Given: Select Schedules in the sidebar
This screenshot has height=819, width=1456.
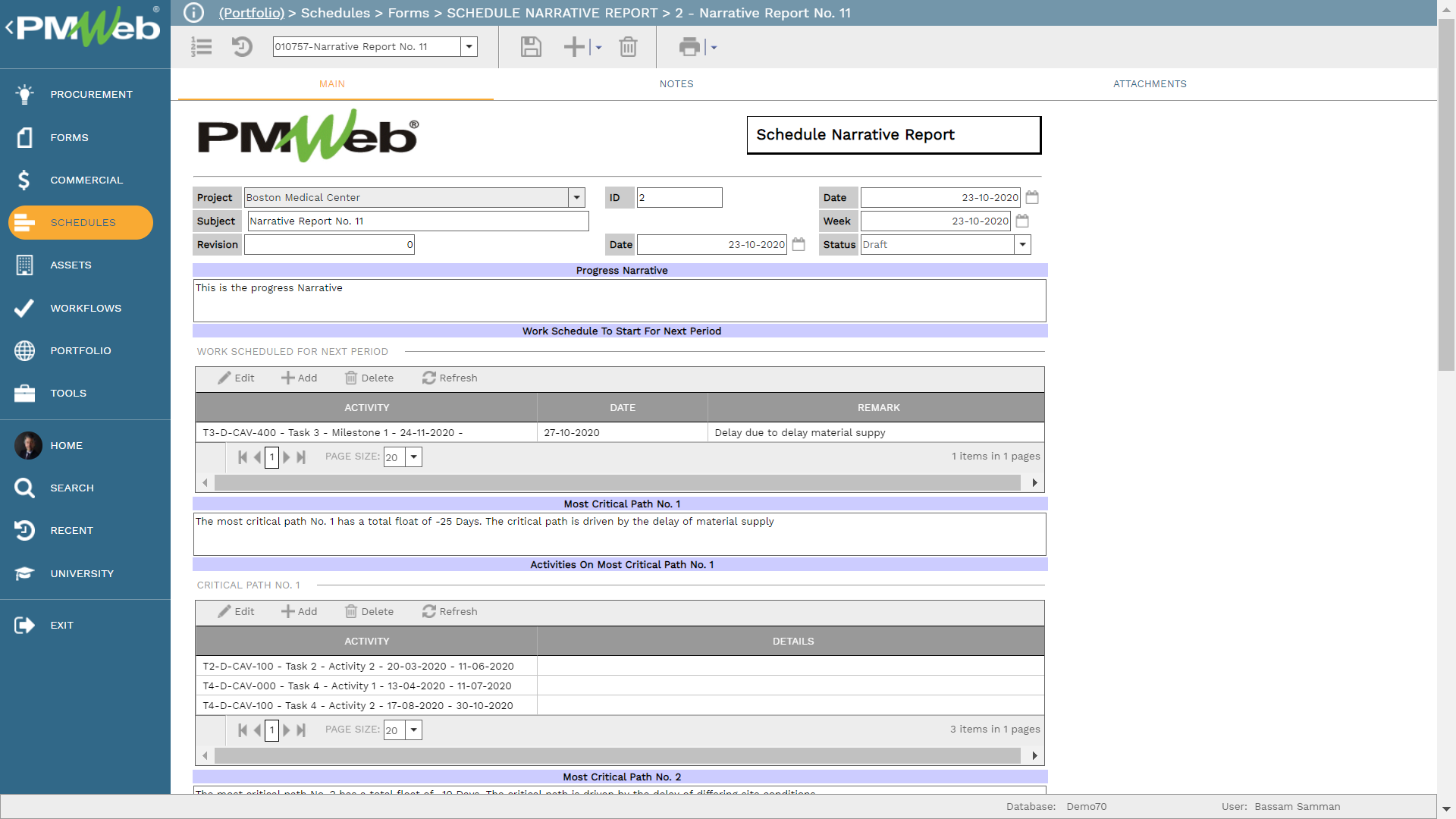Looking at the screenshot, I should (x=80, y=222).
